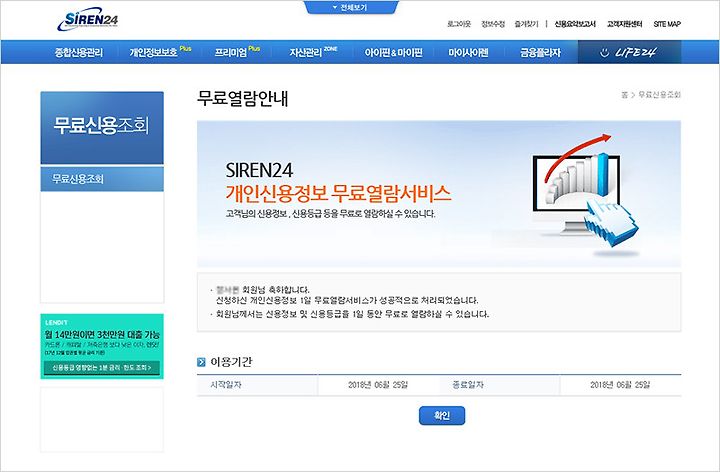Click the 종료일자 label cell
This screenshot has width=720, height=472.
pos(500,385)
